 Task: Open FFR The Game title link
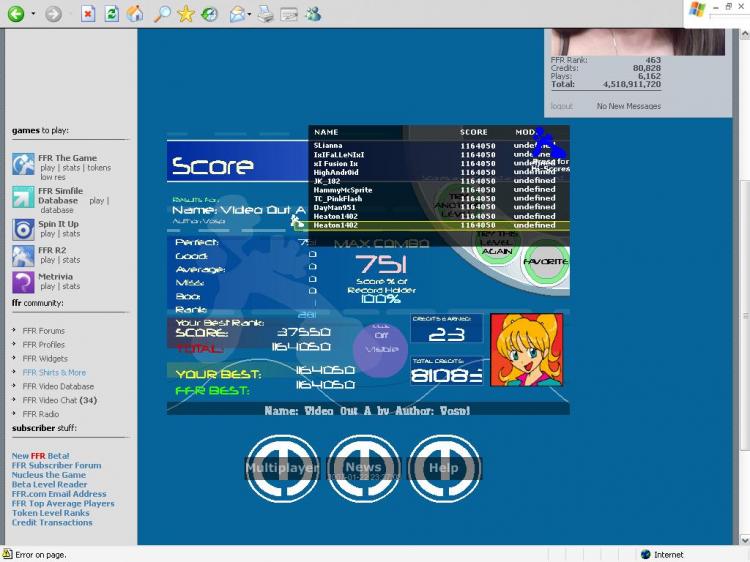(67, 158)
